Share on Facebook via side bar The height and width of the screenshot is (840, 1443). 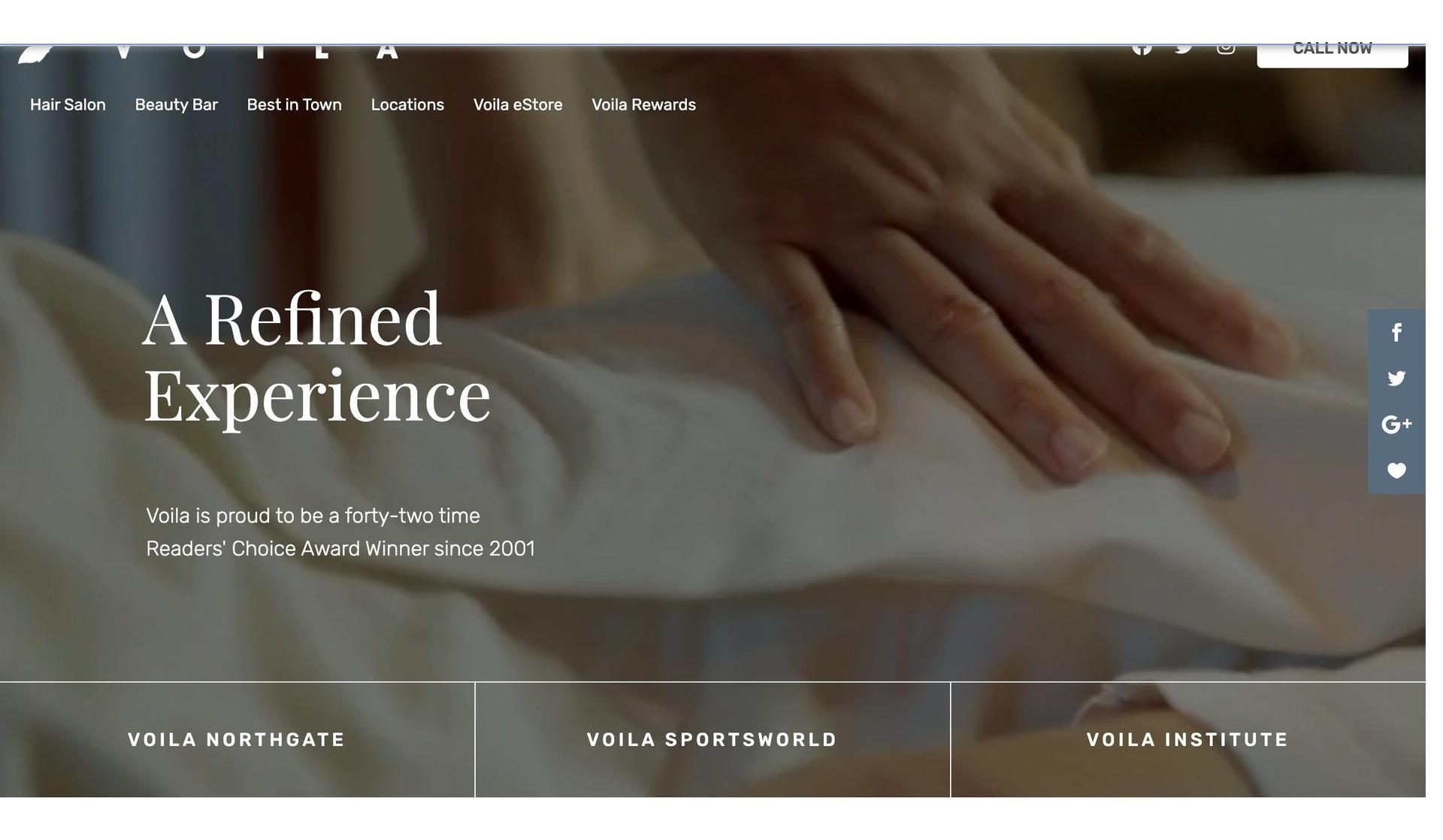click(x=1396, y=332)
